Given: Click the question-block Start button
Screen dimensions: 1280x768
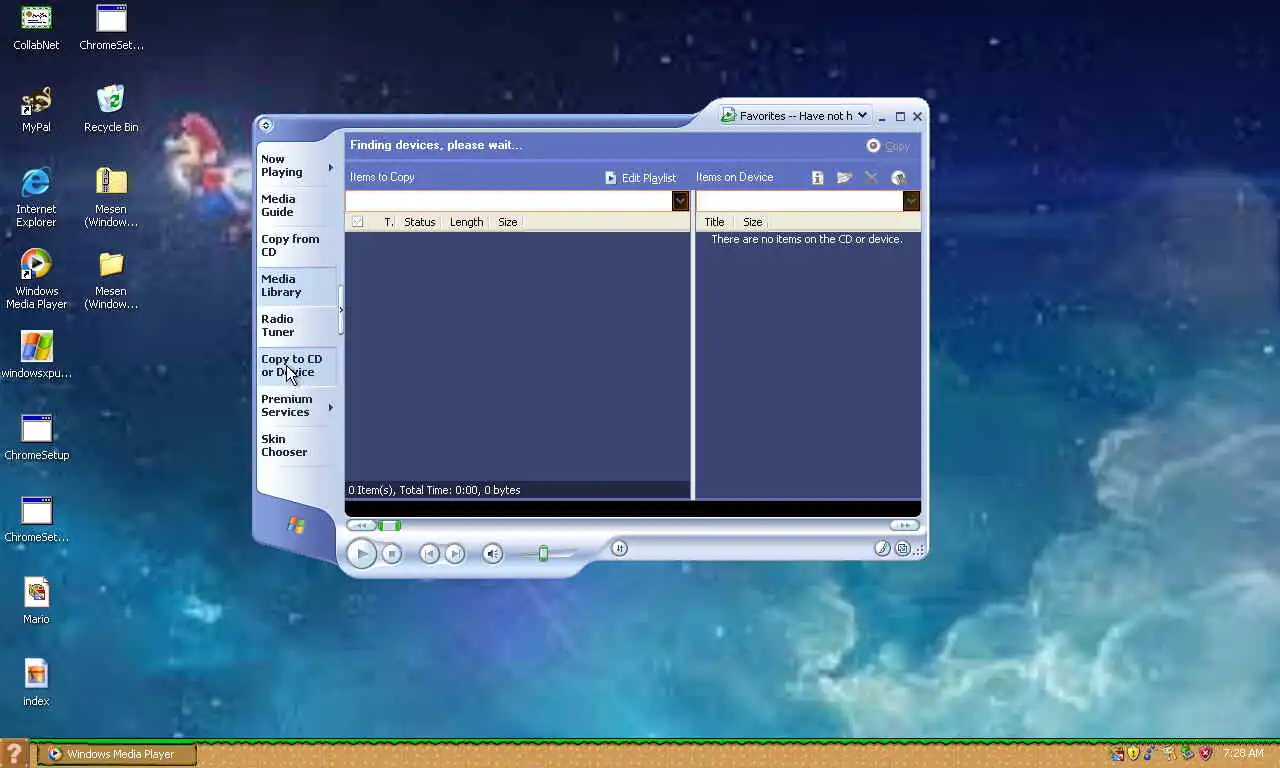Looking at the screenshot, I should pyautogui.click(x=14, y=754).
